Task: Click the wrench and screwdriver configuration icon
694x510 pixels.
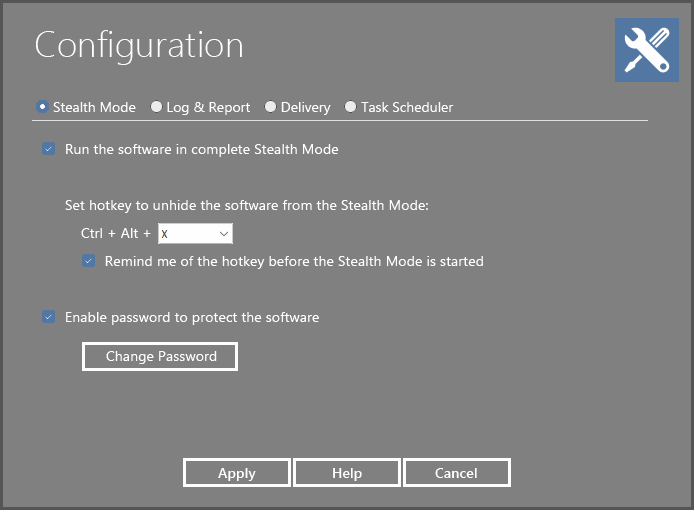Action: tap(647, 50)
